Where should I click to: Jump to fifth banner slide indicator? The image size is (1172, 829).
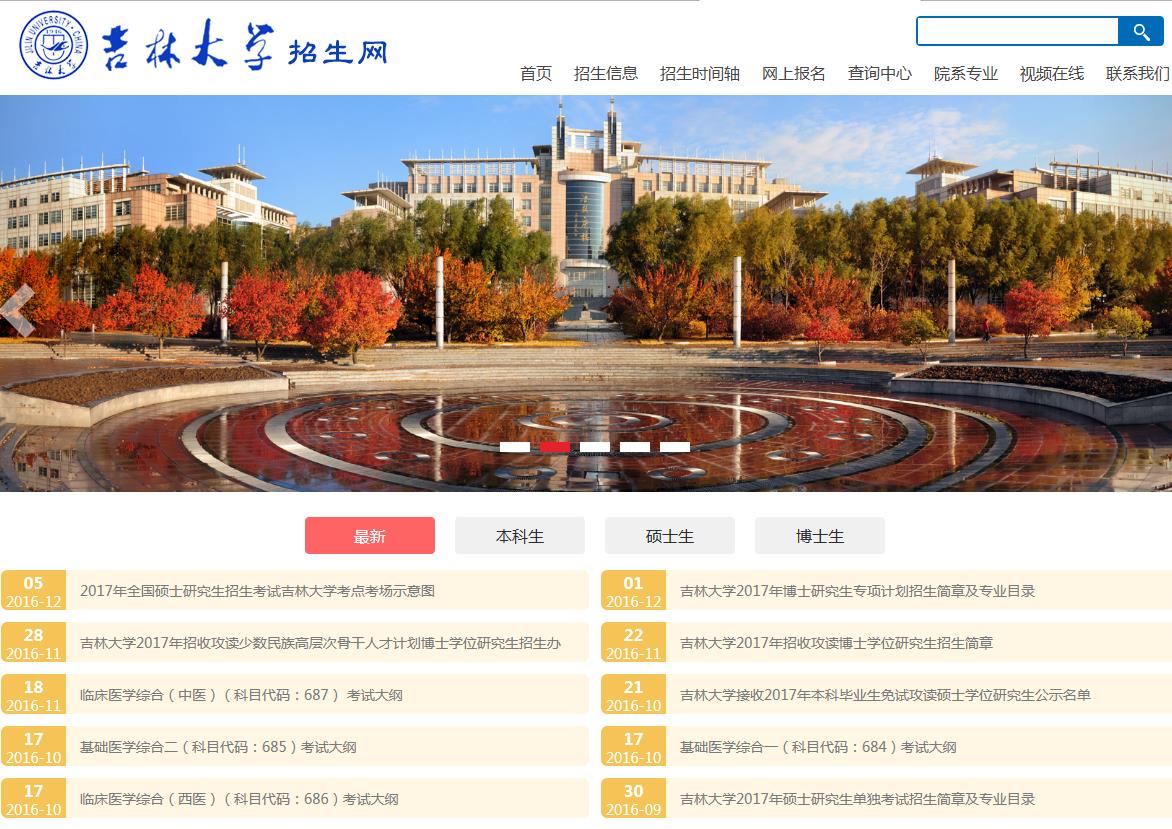[675, 447]
